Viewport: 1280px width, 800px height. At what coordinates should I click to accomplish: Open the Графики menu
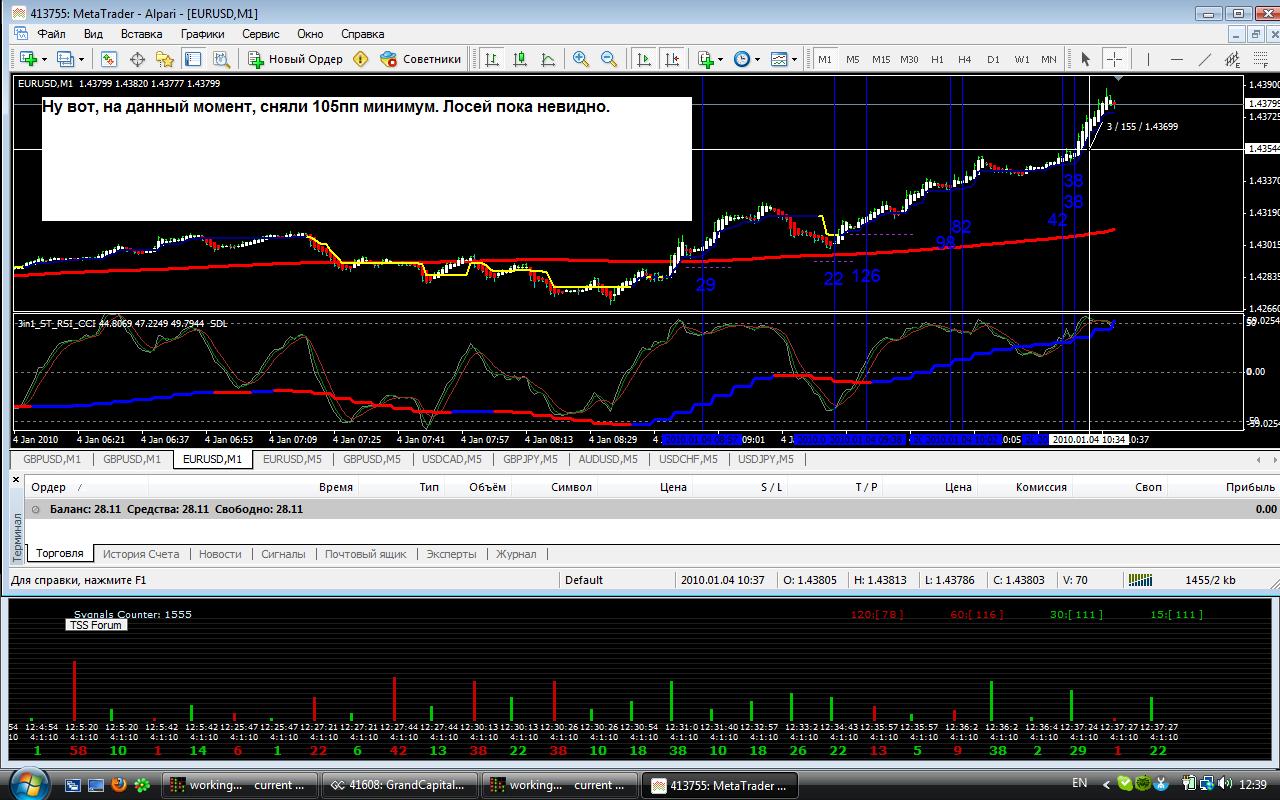point(202,33)
